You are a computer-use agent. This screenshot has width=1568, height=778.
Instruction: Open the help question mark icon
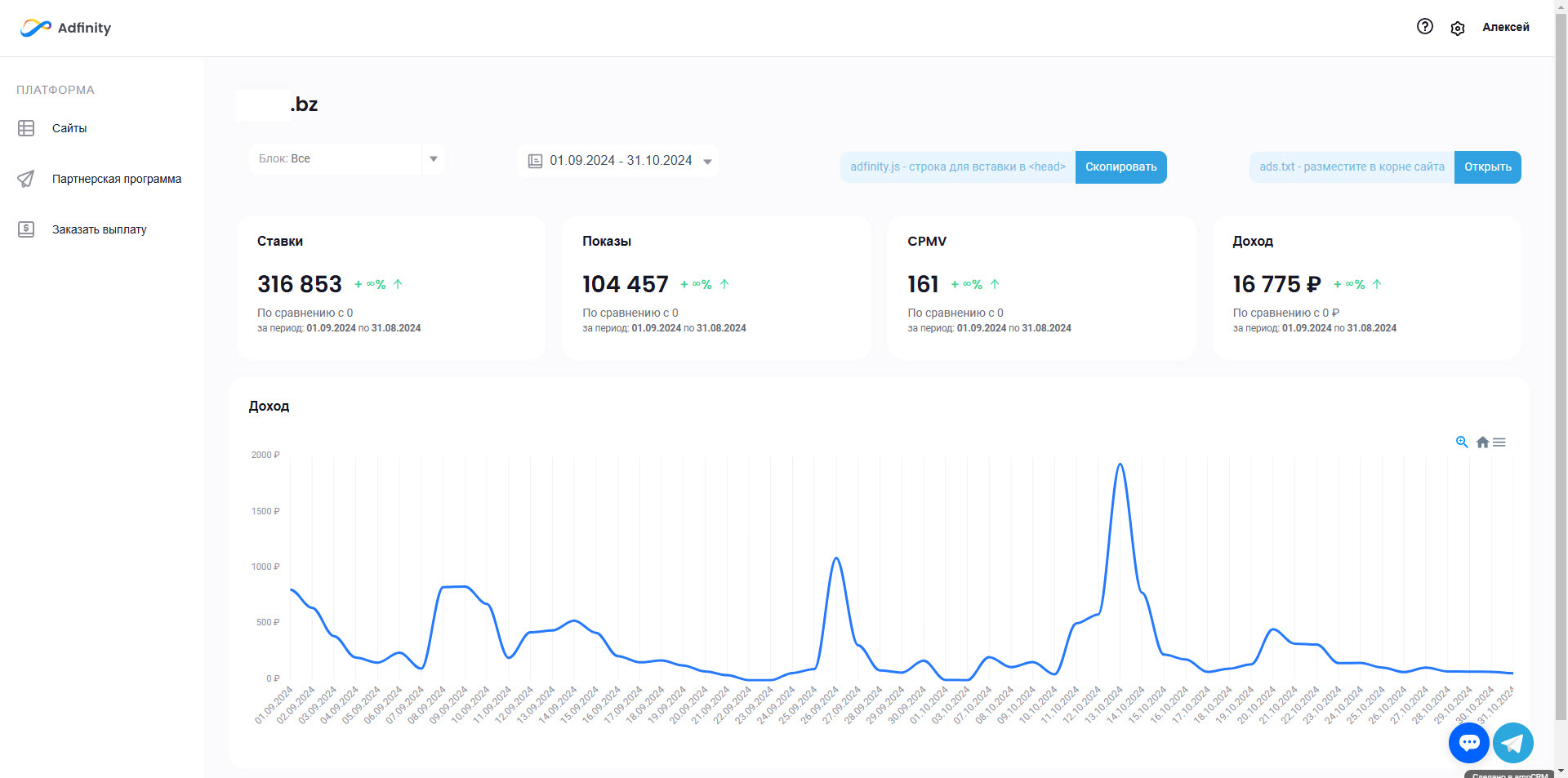[1425, 26]
